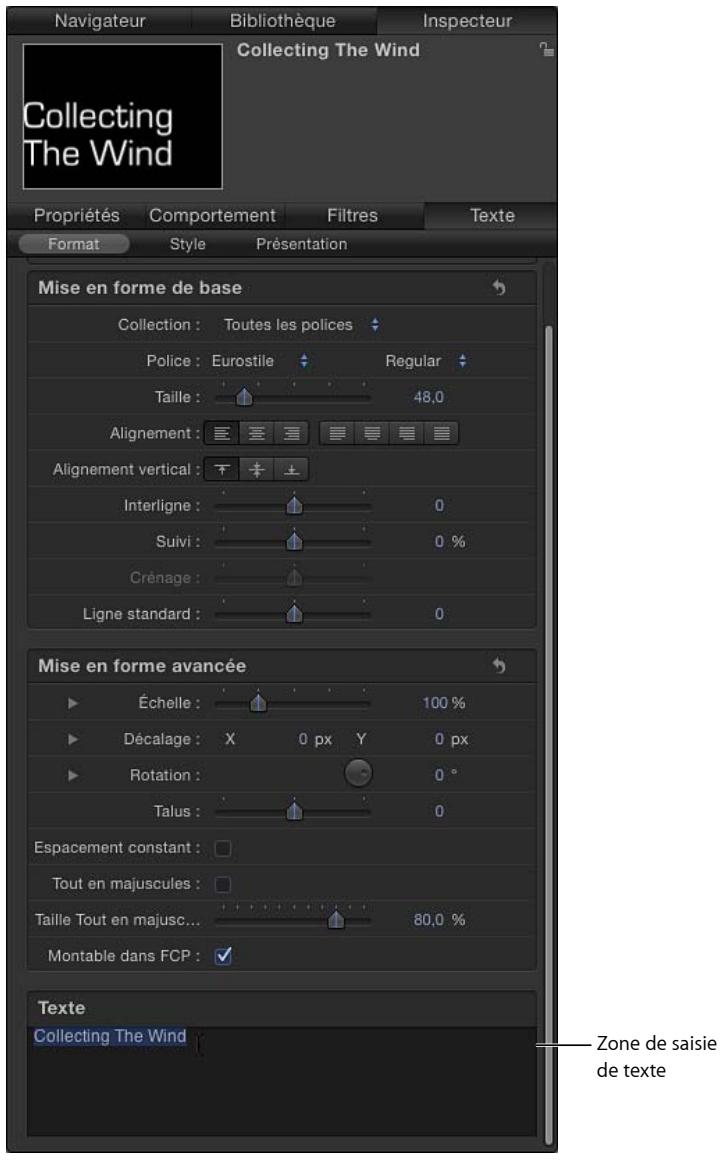Open the Regular typeface dropdown
Viewport: 723px width, 1160px height.
tap(426, 361)
